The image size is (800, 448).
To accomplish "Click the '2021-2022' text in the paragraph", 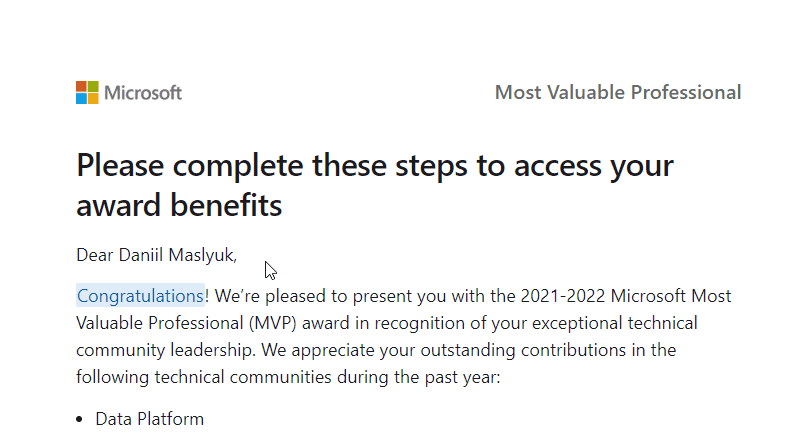I will [x=563, y=296].
